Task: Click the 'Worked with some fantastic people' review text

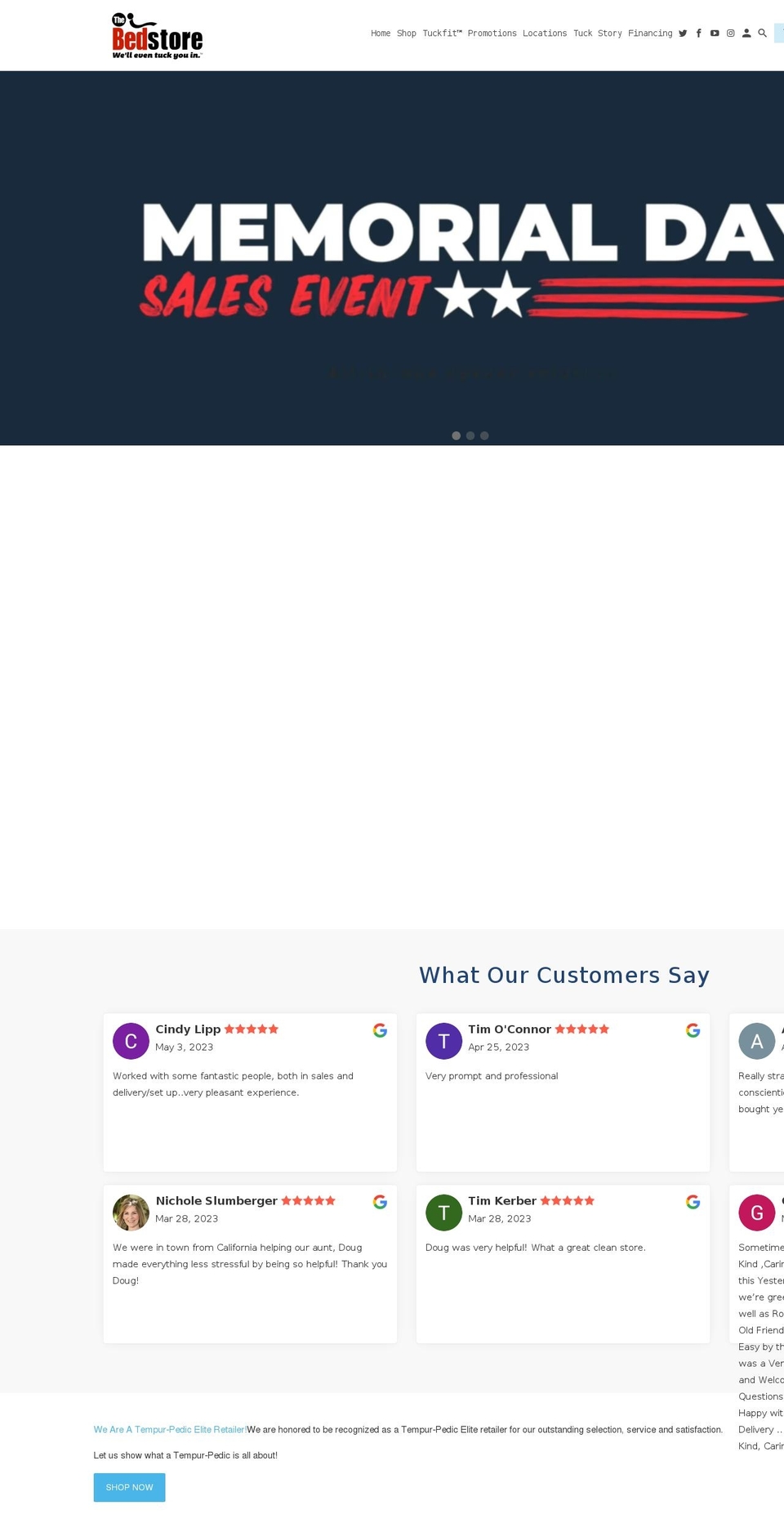Action: tap(234, 1084)
